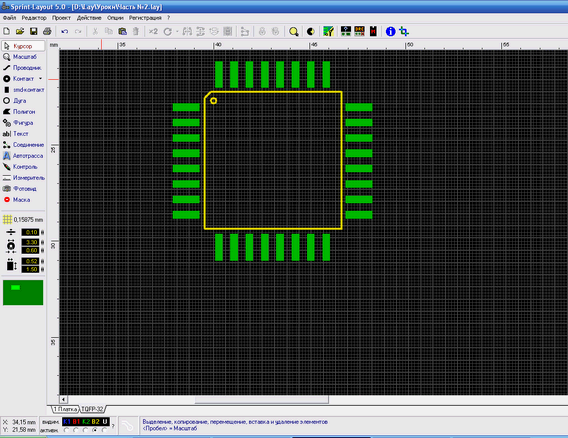
Task: Select the Измеритель measure tool
Action: [x=23, y=178]
